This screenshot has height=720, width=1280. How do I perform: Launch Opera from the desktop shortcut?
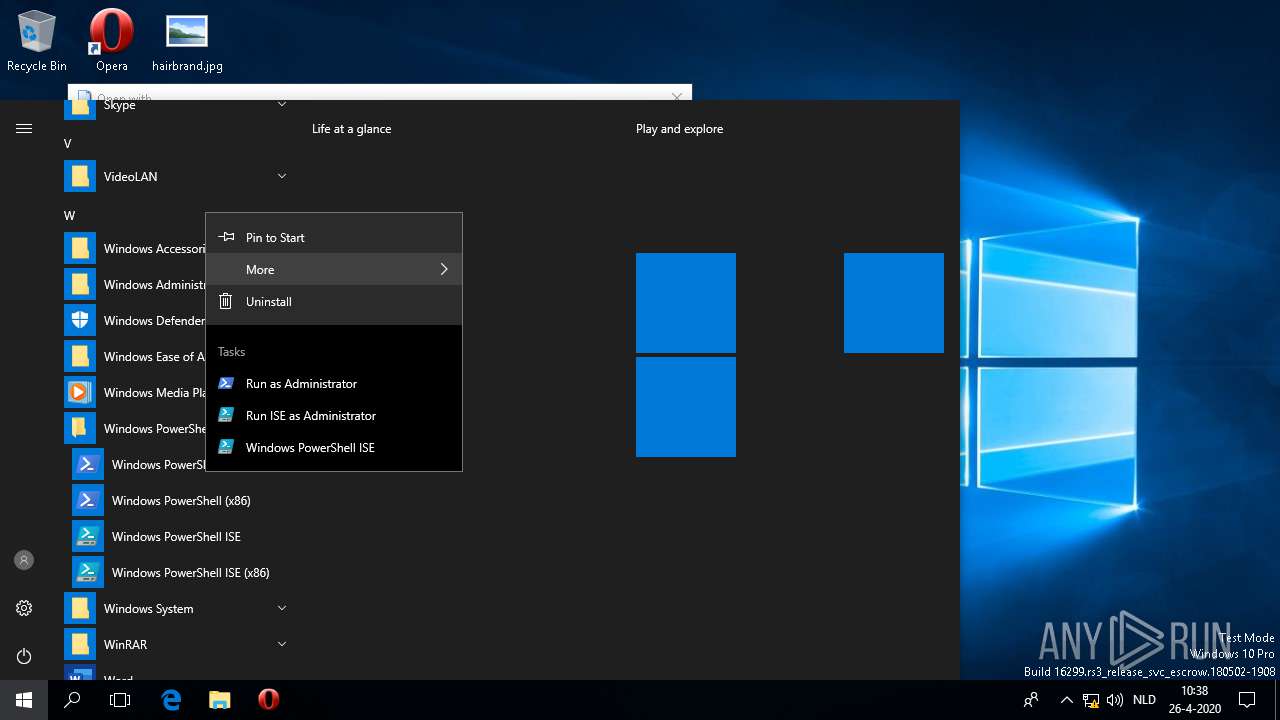point(112,41)
